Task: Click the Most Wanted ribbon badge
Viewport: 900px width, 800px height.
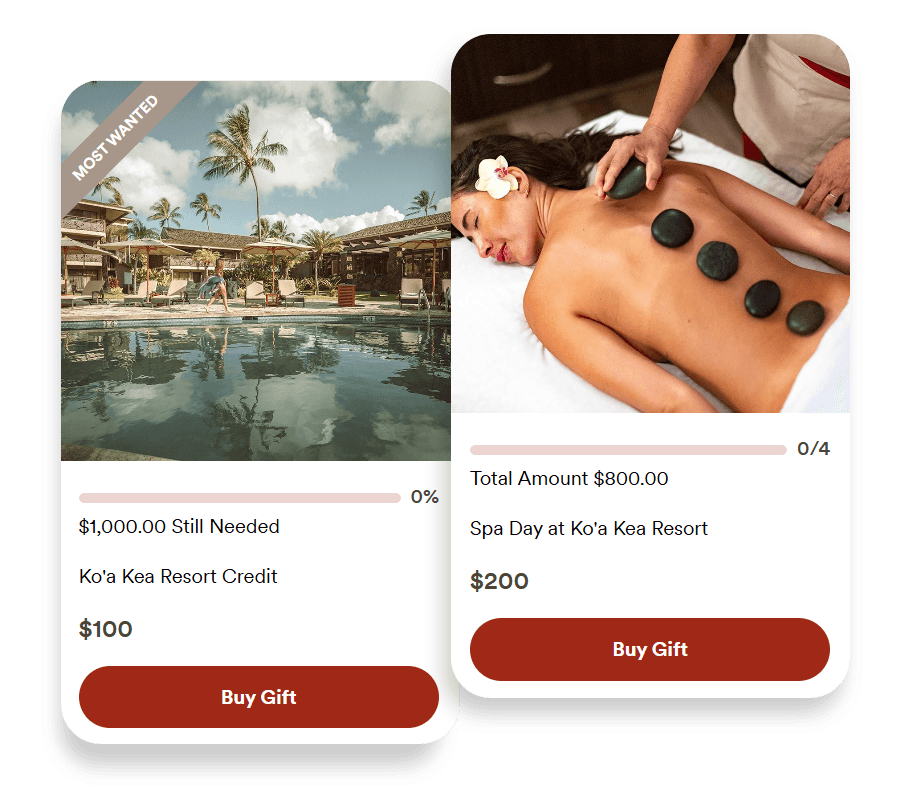Action: point(115,138)
